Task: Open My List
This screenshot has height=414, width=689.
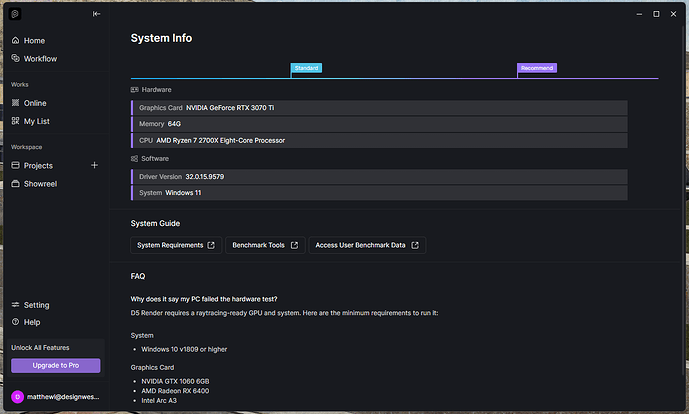Action: 36,121
